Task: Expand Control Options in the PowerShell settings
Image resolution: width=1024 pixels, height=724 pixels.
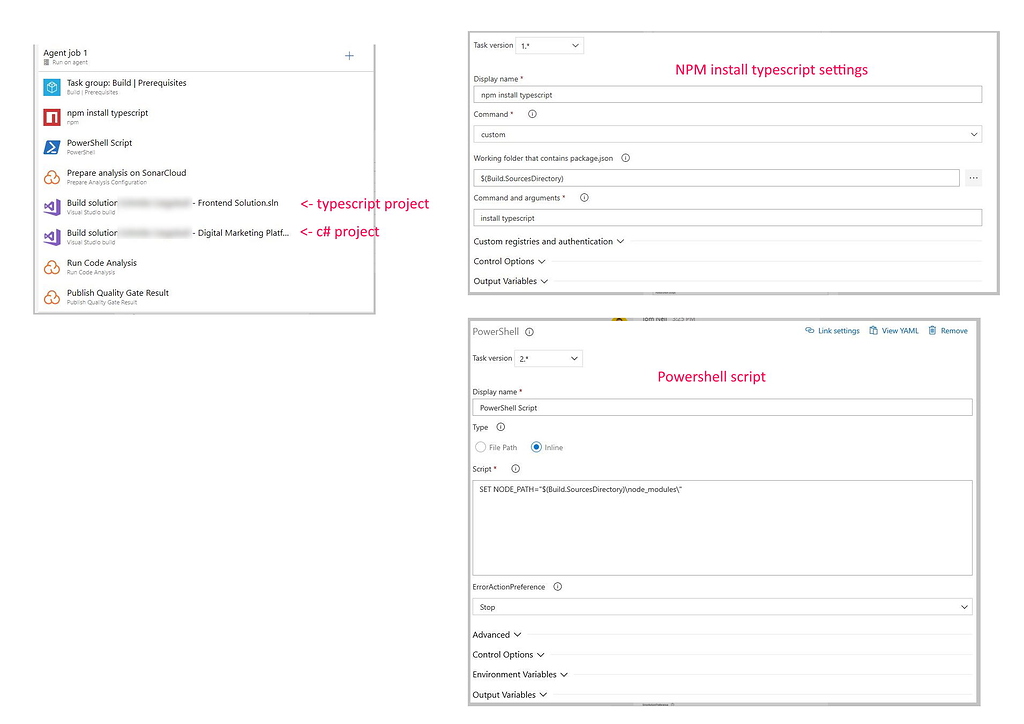Action: coord(509,655)
